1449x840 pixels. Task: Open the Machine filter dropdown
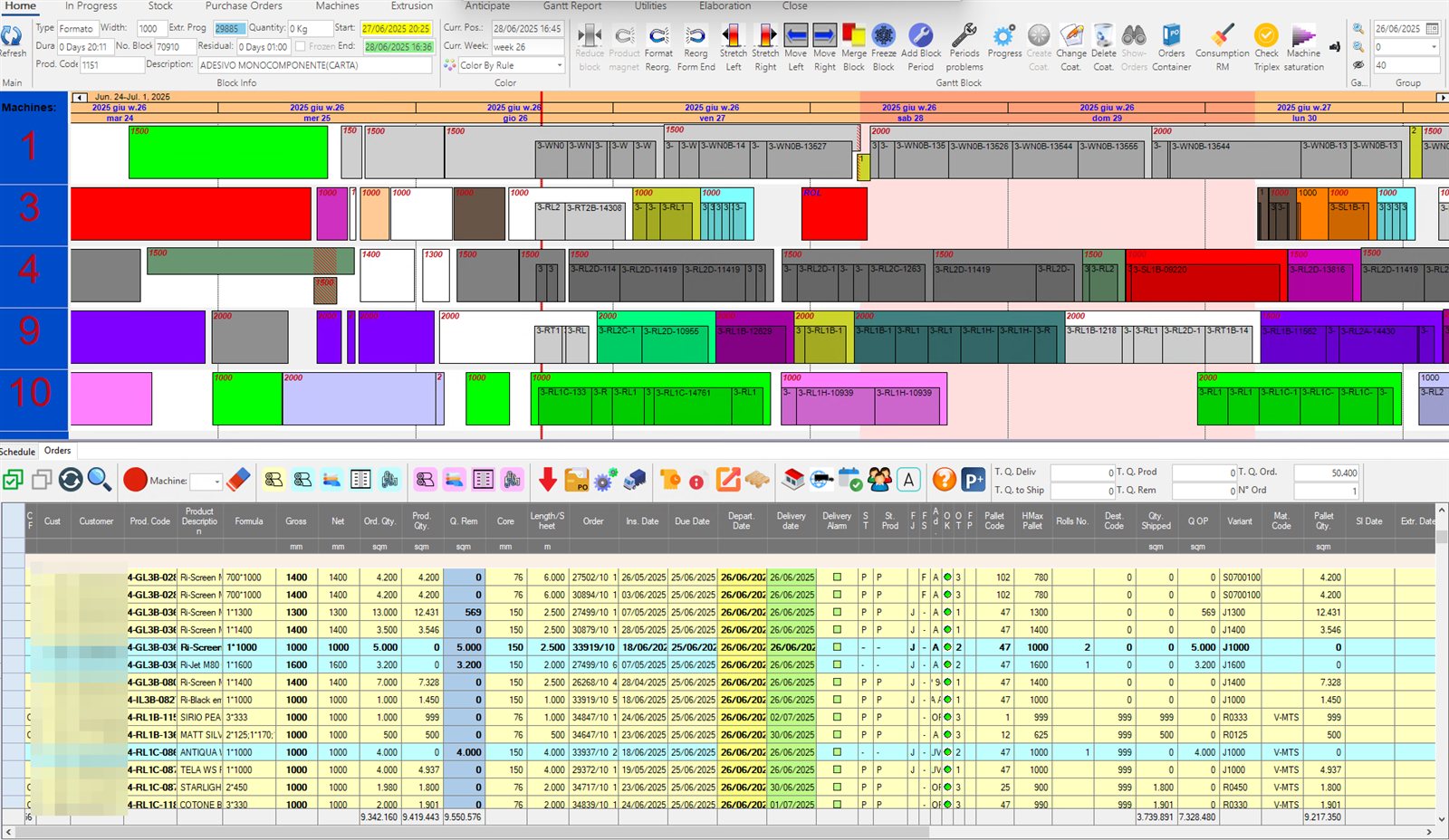216,481
